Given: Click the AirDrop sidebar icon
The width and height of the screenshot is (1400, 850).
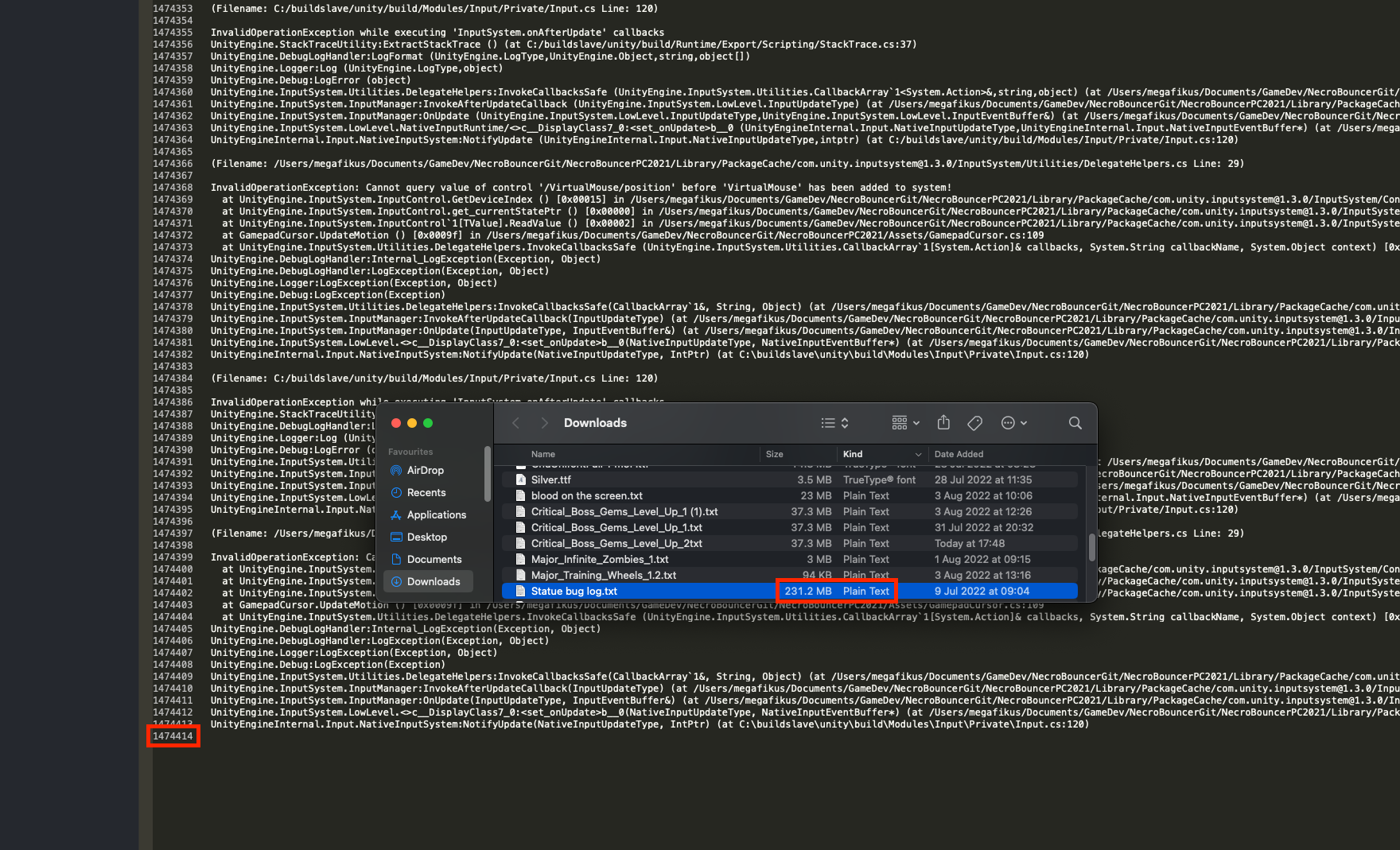Looking at the screenshot, I should pyautogui.click(x=396, y=471).
